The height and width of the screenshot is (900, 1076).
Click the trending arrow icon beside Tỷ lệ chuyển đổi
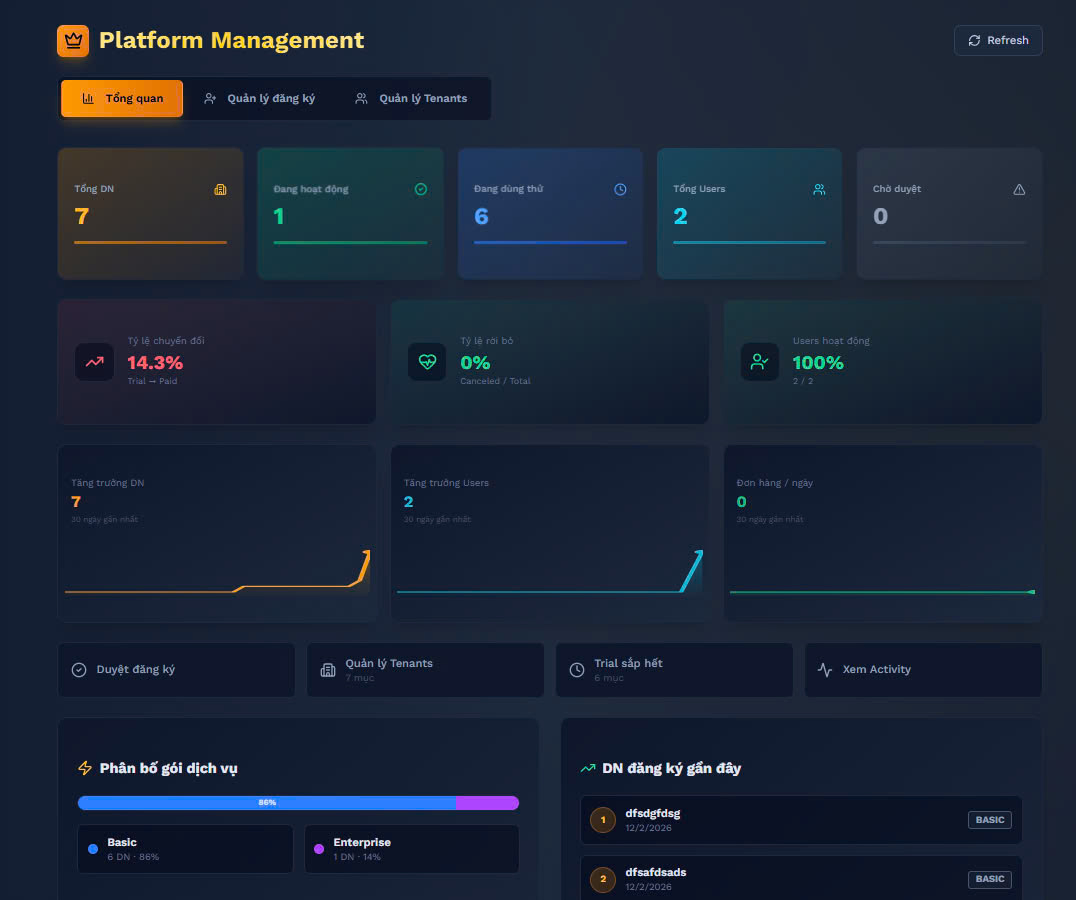coord(94,362)
